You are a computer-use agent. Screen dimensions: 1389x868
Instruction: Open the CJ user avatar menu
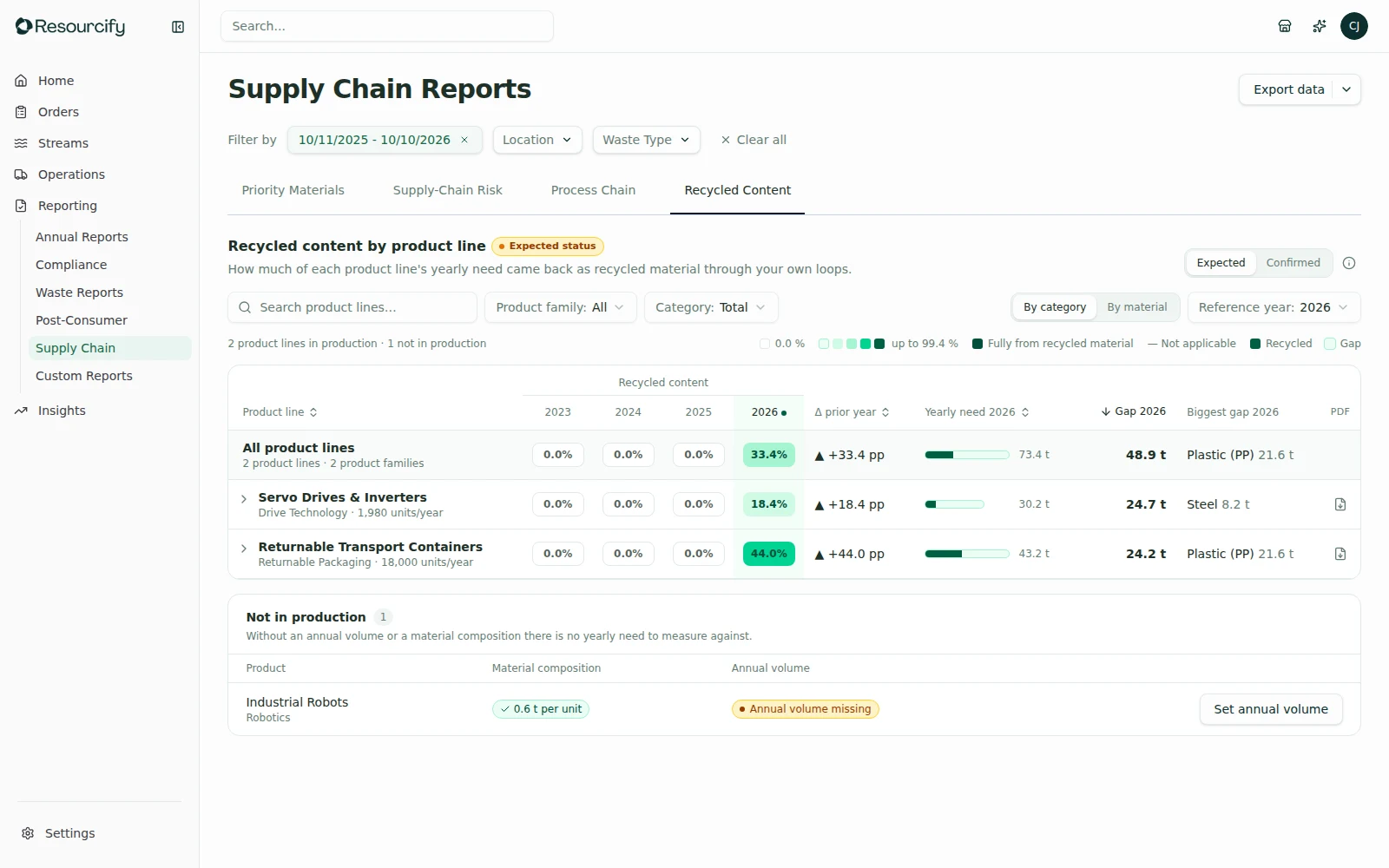[x=1354, y=26]
